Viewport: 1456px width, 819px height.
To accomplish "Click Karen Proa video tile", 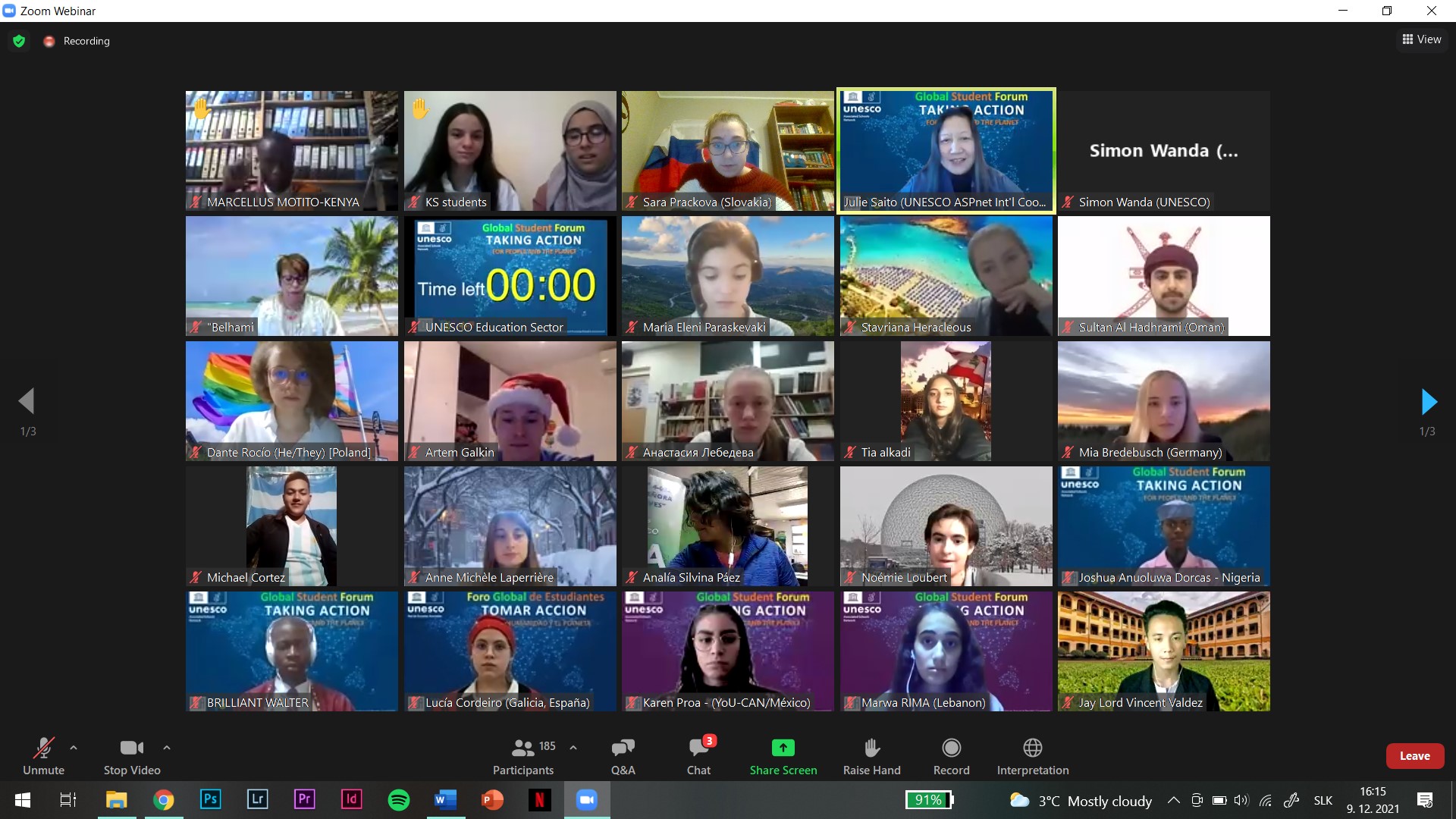I will (728, 651).
